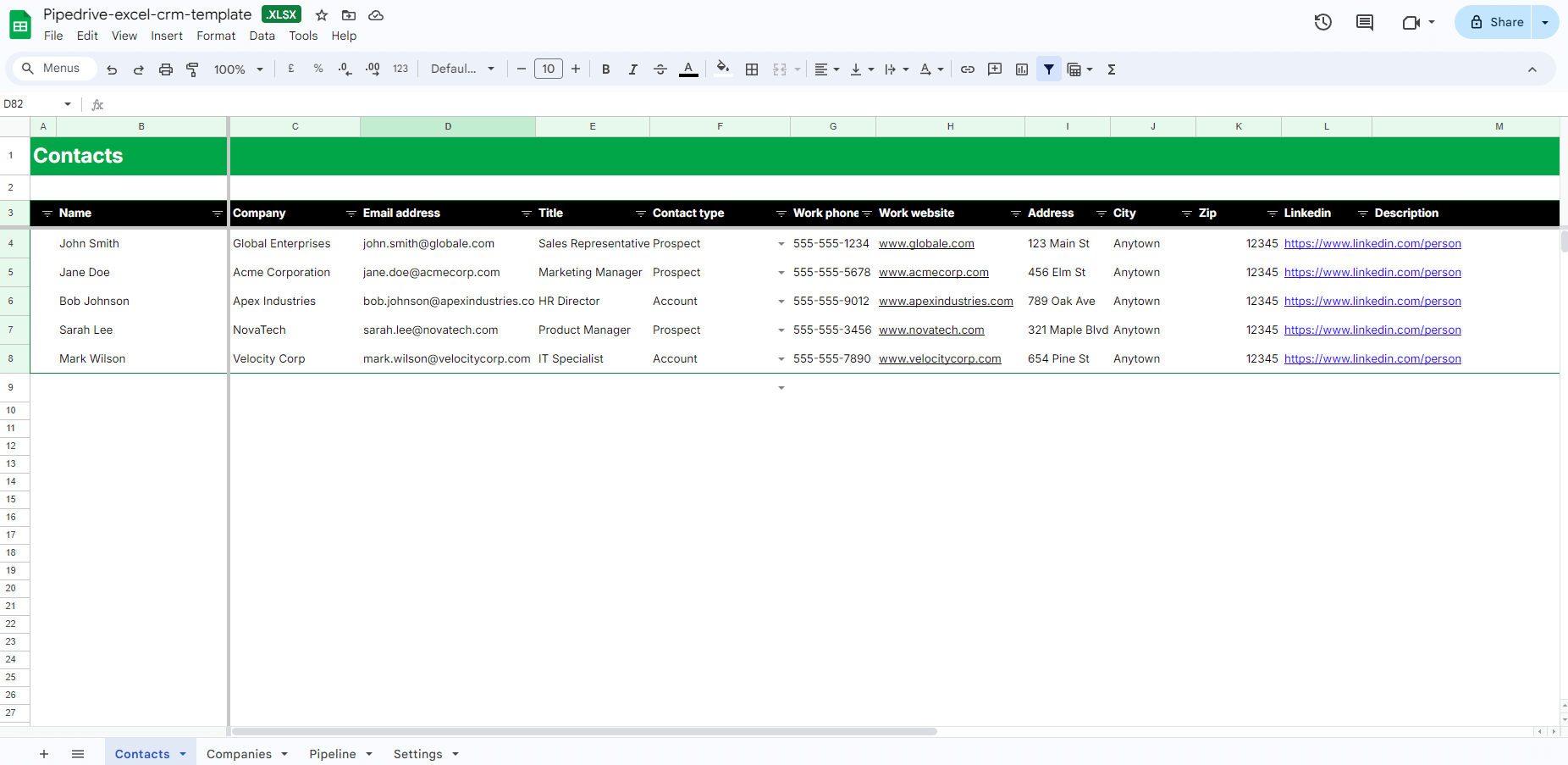Open Jane Doe's LinkedIn link

pyautogui.click(x=1372, y=272)
